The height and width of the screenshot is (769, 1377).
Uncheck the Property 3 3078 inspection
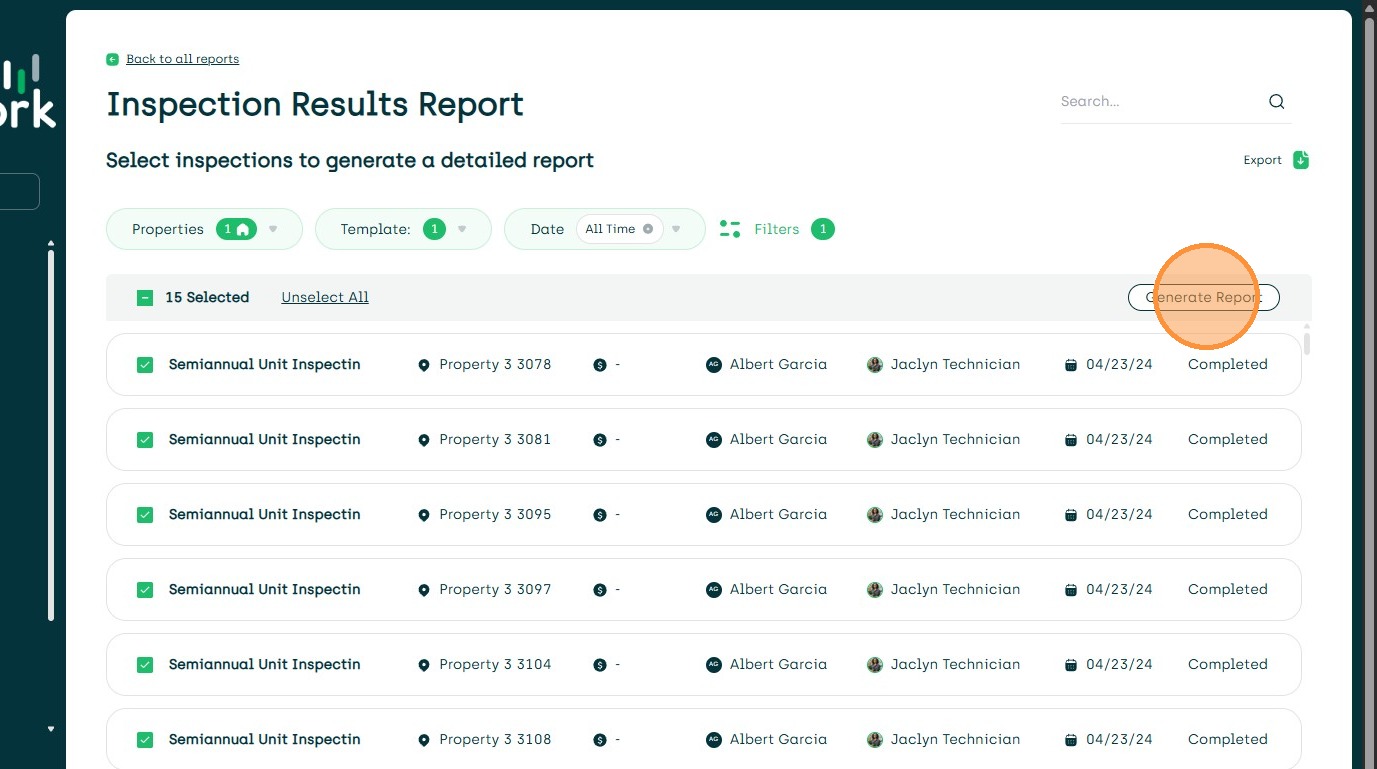coord(145,365)
